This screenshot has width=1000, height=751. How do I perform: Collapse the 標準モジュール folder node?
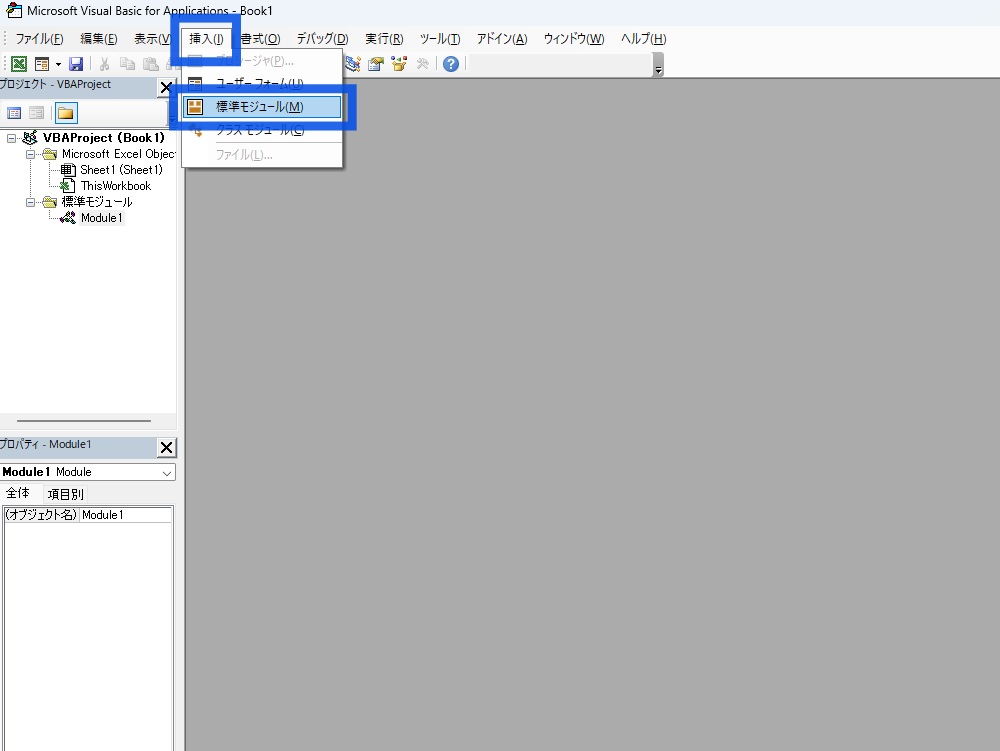tap(31, 202)
